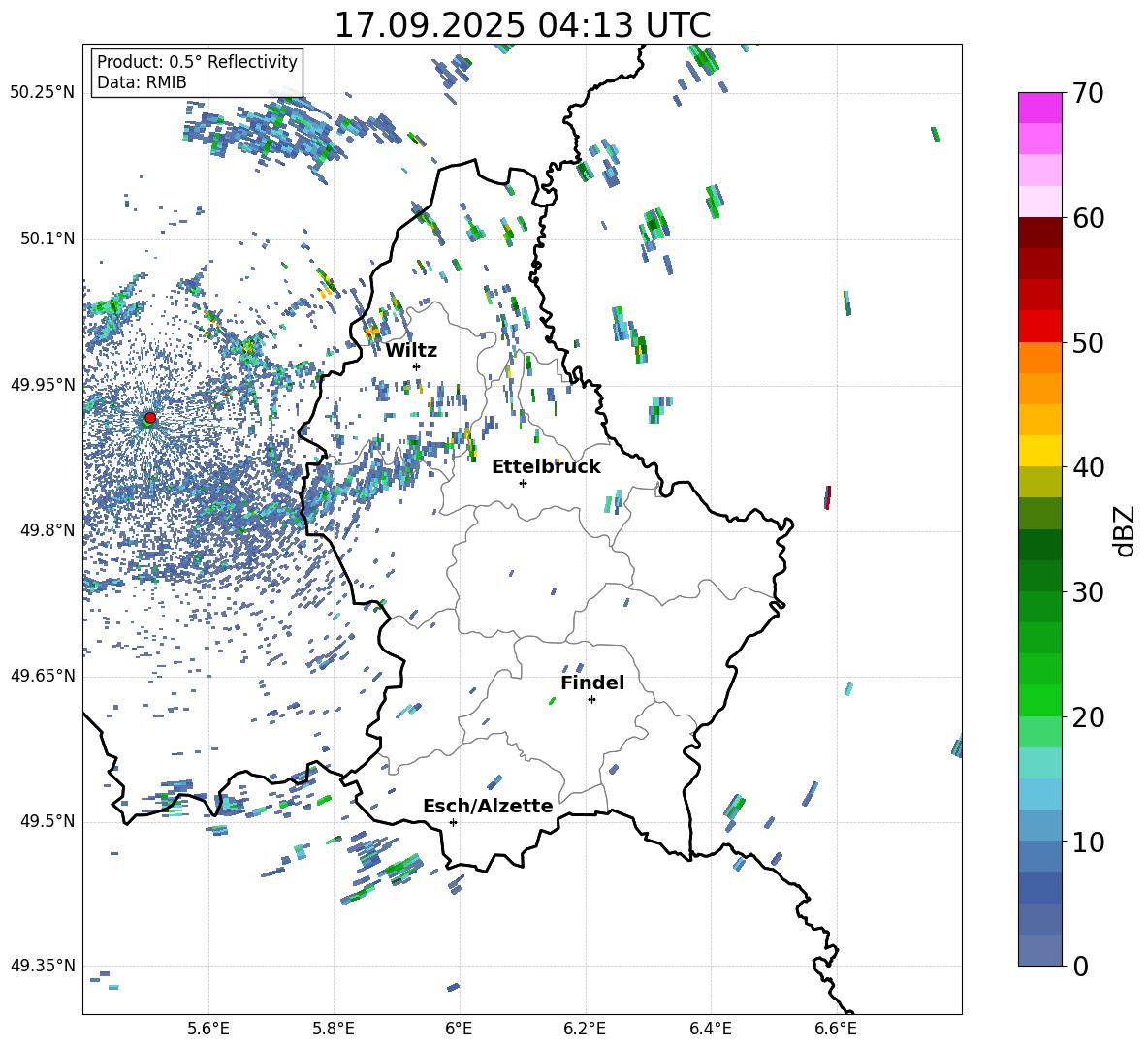Viewport: 1148px width, 1048px height.
Task: Select the Esch/Alzette city label
Action: coord(488,806)
